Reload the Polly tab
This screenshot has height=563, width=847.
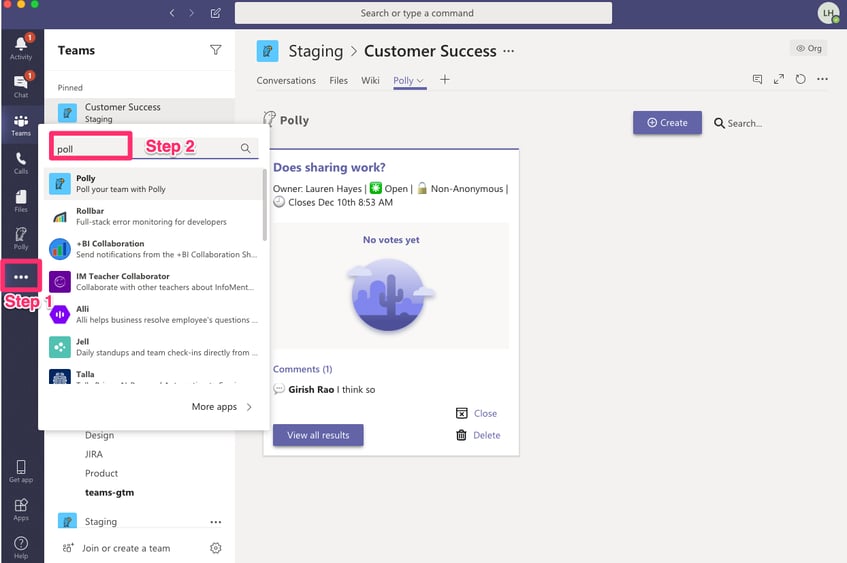coord(801,79)
